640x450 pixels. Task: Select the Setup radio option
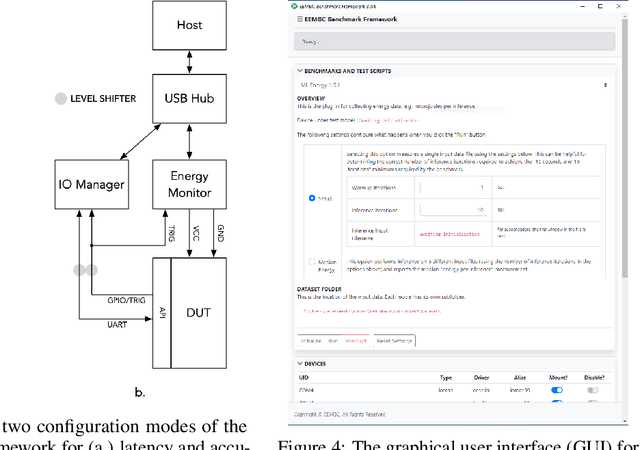[x=312, y=199]
